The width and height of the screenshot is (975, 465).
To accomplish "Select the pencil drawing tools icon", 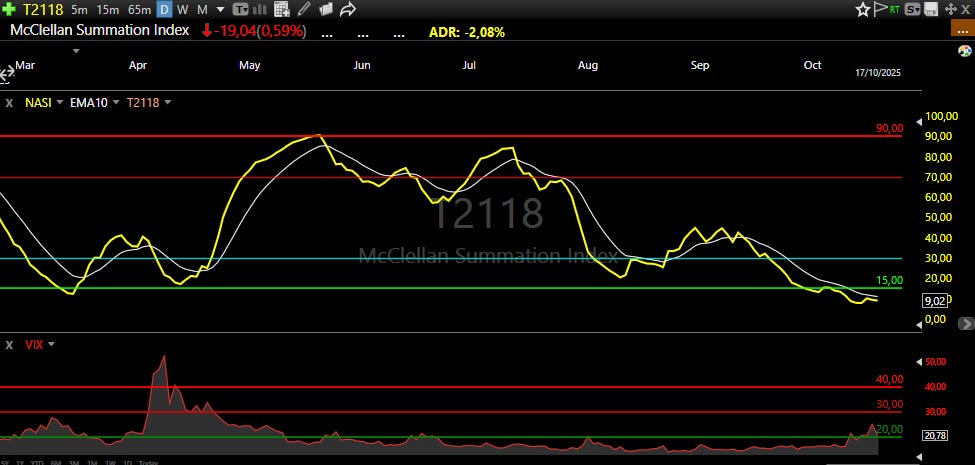I will [303, 9].
